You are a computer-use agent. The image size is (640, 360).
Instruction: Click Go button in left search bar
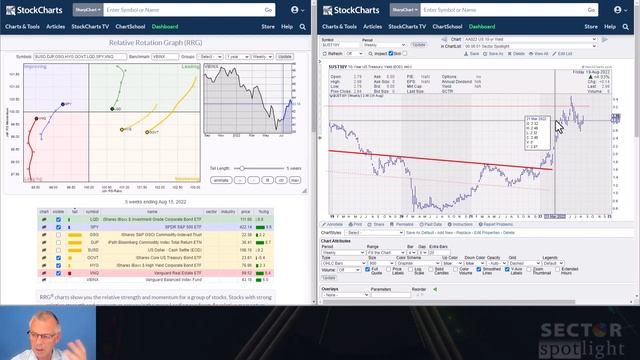click(x=268, y=10)
